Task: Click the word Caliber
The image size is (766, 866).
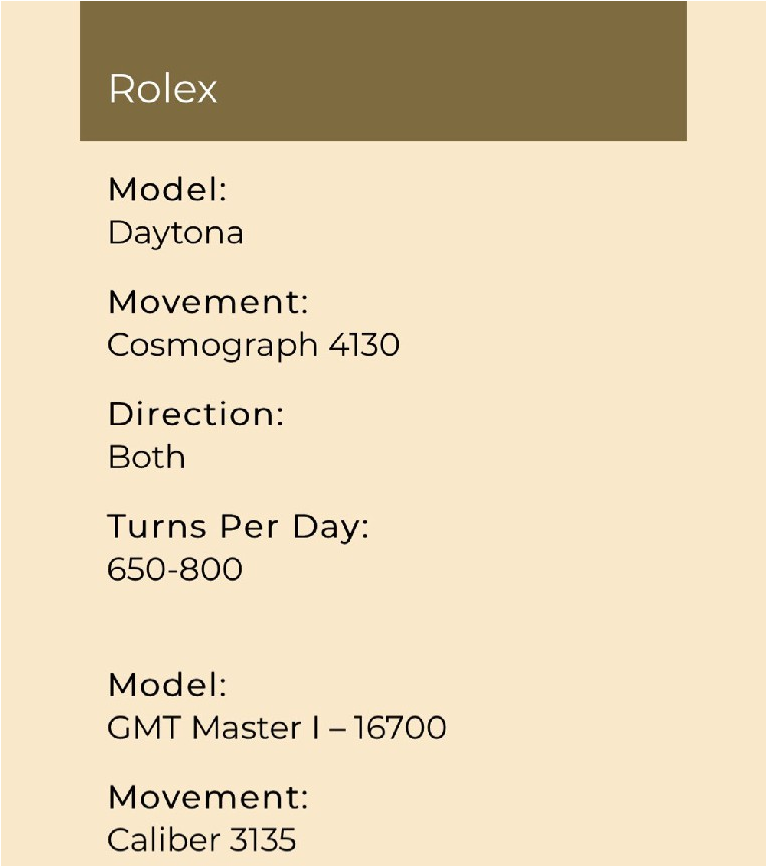Action: point(162,840)
